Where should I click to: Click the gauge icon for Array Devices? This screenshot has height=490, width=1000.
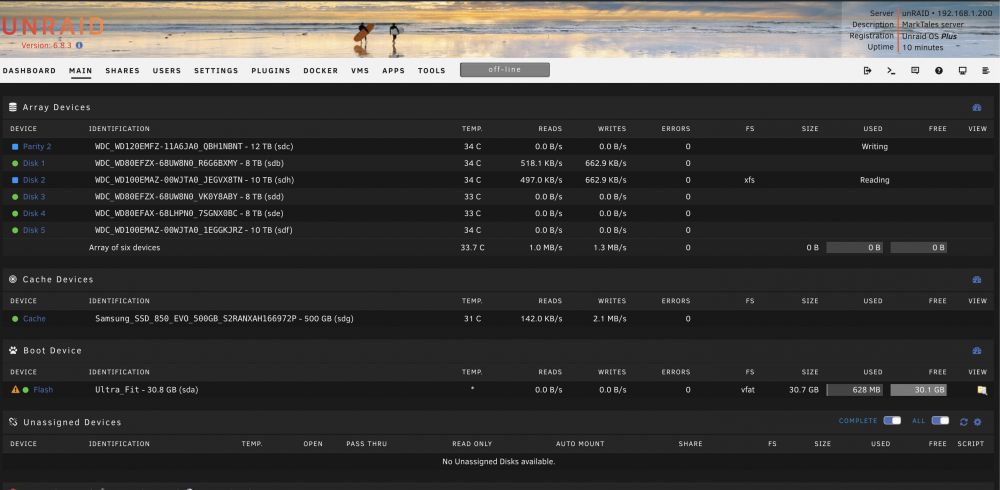976,108
